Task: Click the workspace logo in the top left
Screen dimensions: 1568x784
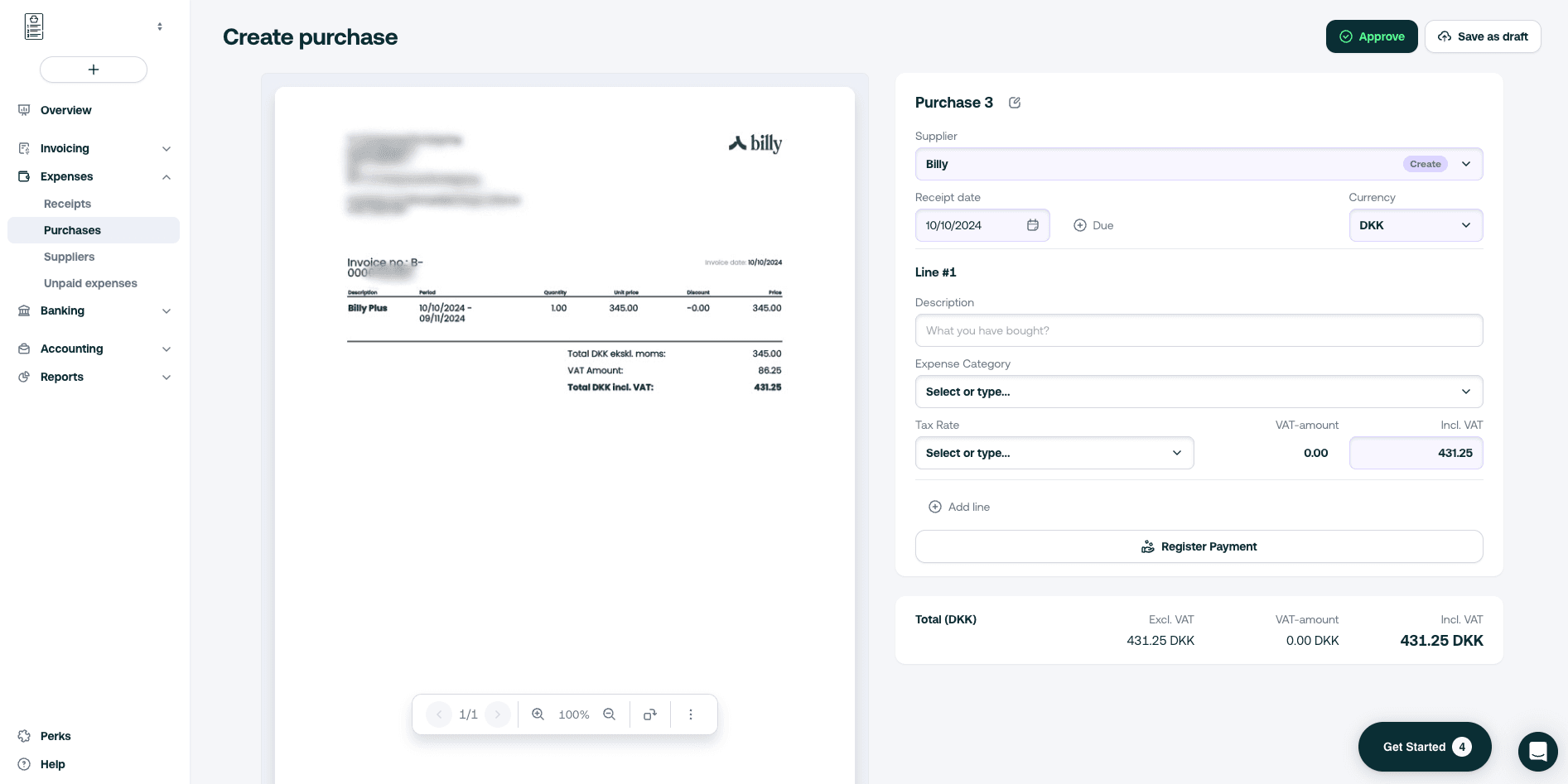Action: click(34, 26)
